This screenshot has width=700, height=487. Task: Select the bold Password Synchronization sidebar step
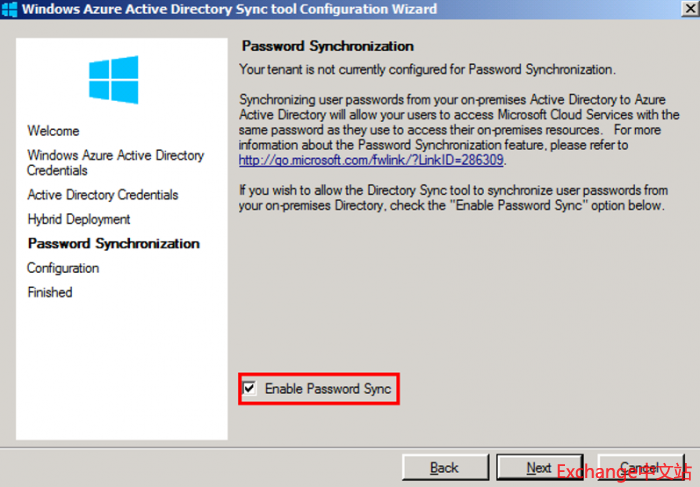point(113,244)
